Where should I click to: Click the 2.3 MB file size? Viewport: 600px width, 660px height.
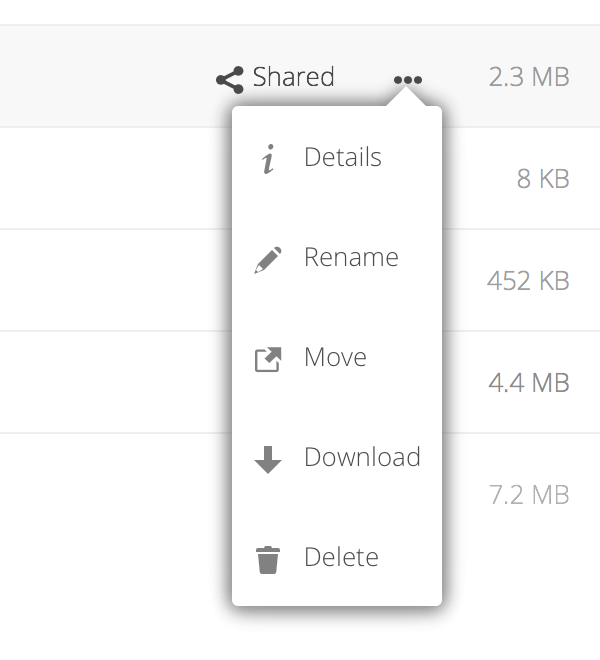[529, 78]
